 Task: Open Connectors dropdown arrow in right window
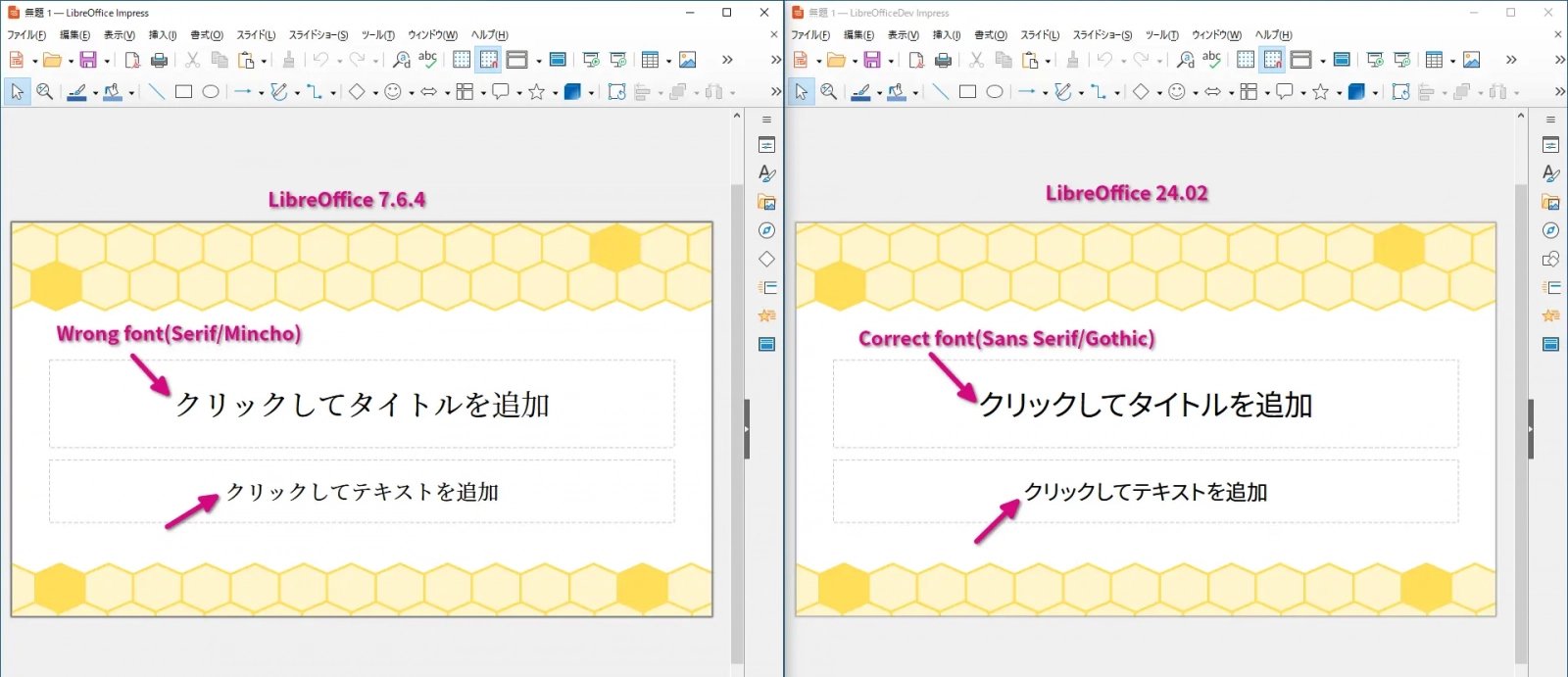tap(1117, 92)
